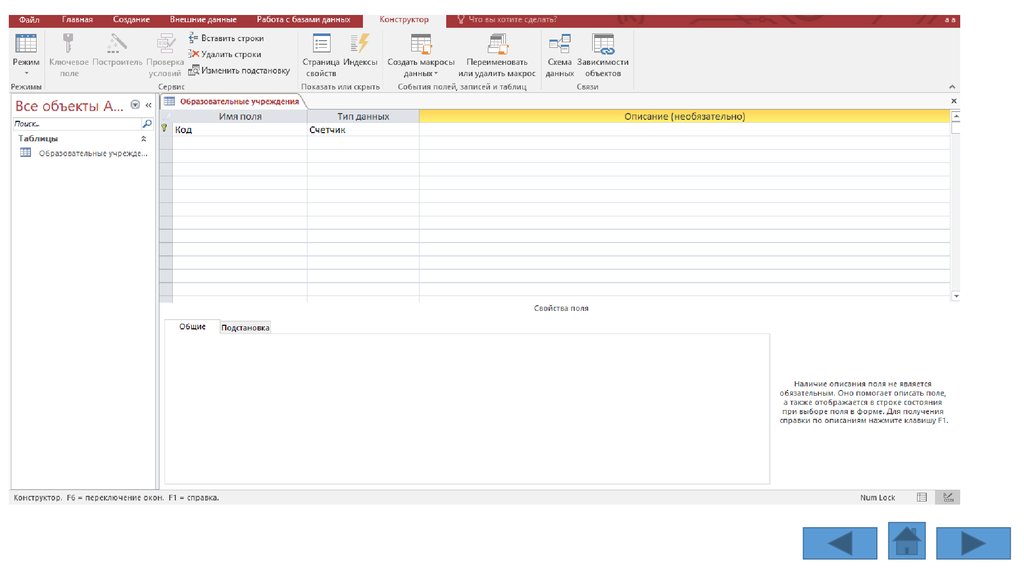Switch to the Подстановка properties tab
Viewport: 1024px width, 574px height.
pyautogui.click(x=245, y=328)
